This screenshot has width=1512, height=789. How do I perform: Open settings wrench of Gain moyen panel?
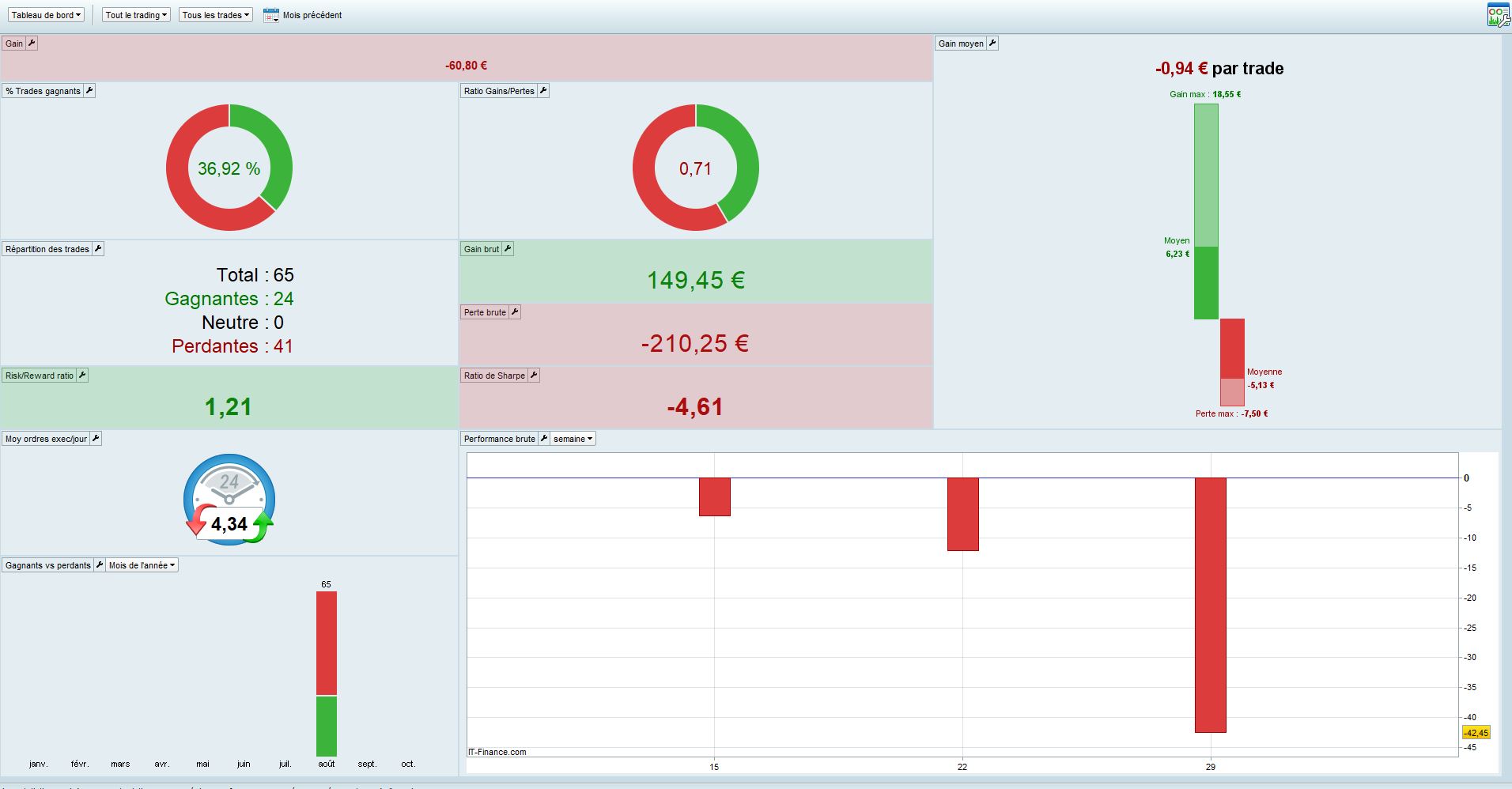[x=992, y=43]
